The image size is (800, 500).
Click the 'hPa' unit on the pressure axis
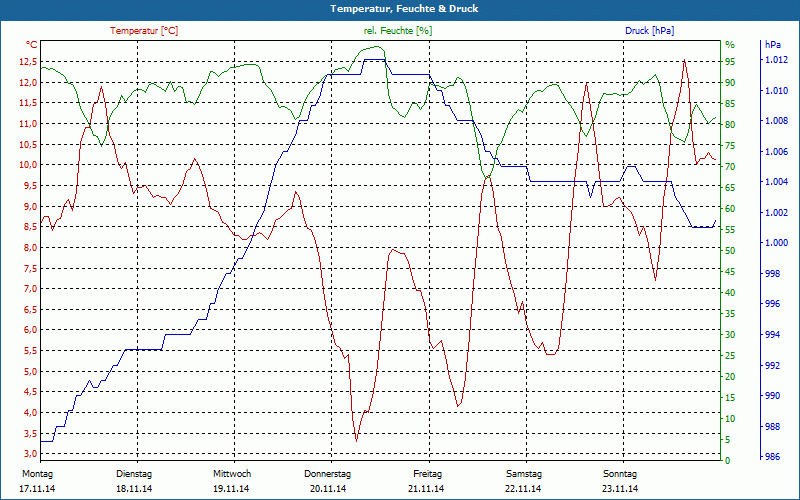773,45
